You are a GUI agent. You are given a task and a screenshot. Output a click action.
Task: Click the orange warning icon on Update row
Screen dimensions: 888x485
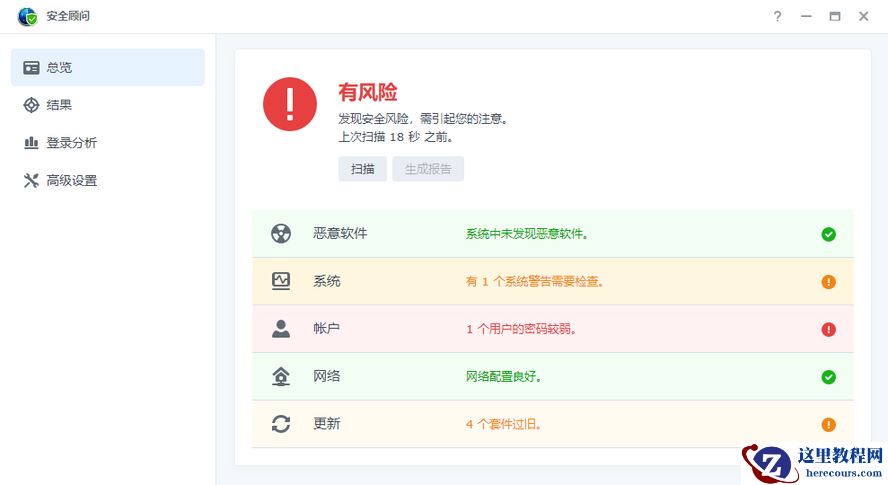[x=828, y=424]
